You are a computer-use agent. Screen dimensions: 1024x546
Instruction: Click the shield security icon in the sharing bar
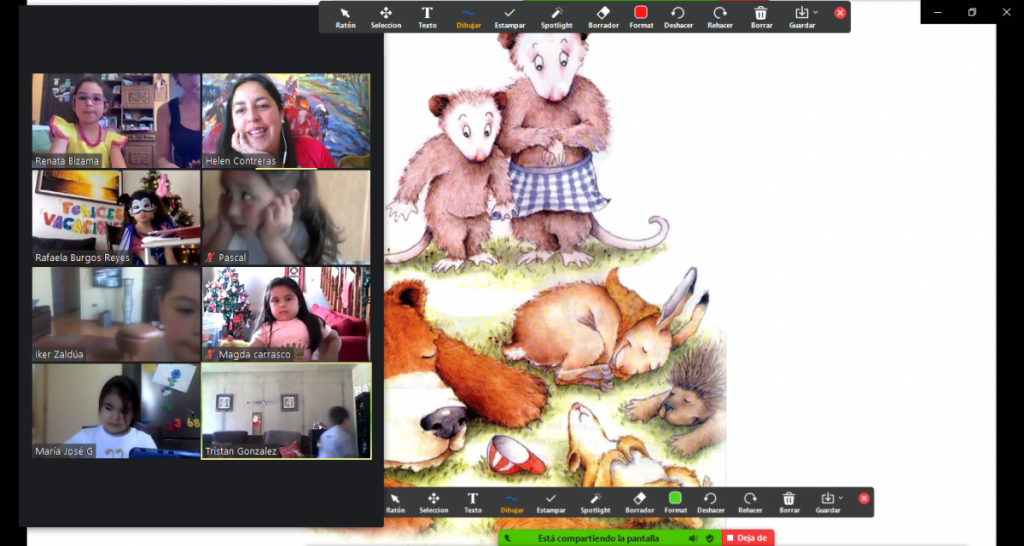tap(709, 538)
